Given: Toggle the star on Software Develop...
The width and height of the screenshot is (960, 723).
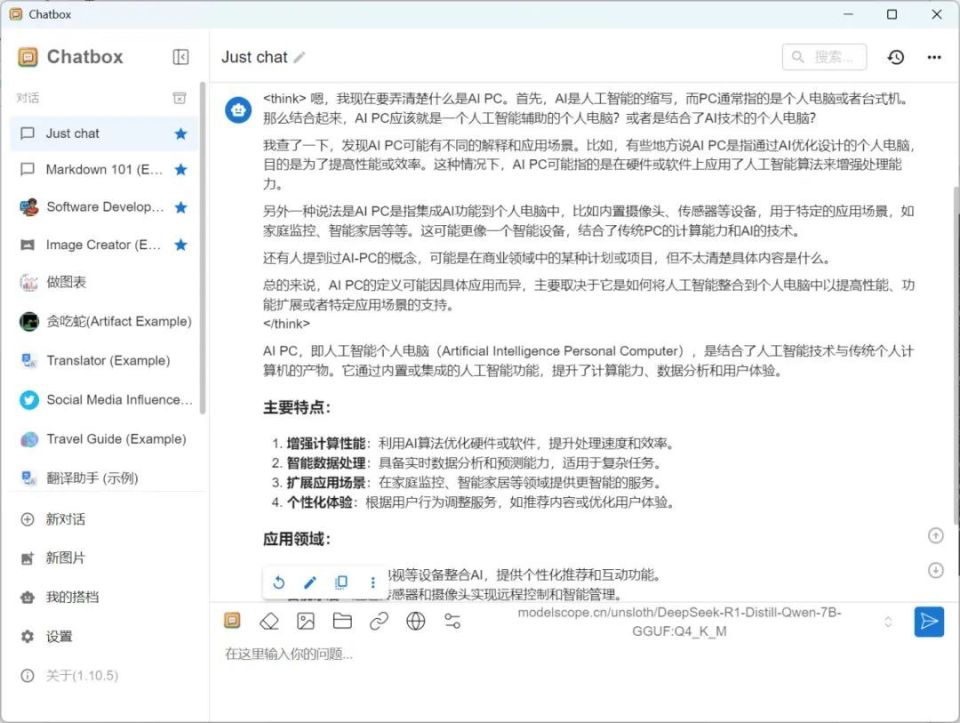Looking at the screenshot, I should point(181,207).
